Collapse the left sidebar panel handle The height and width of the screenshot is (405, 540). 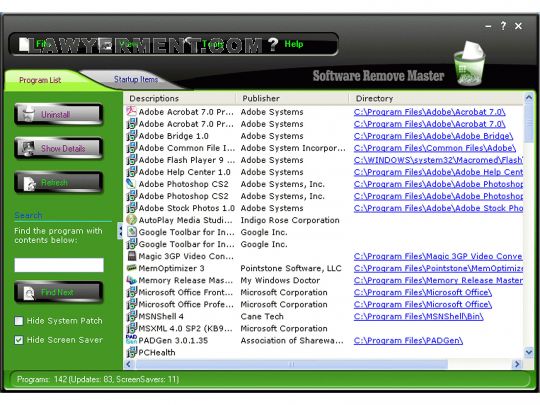tap(120, 231)
